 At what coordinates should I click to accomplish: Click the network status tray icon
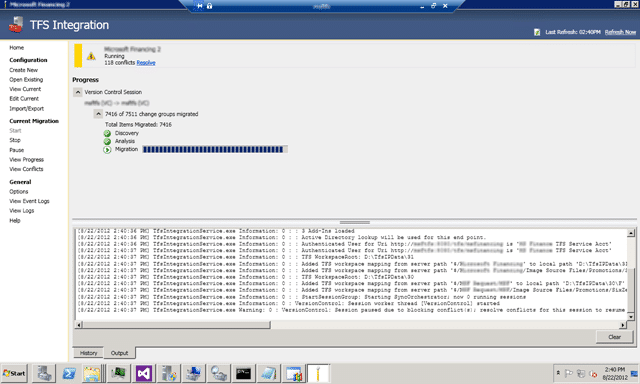click(x=581, y=373)
